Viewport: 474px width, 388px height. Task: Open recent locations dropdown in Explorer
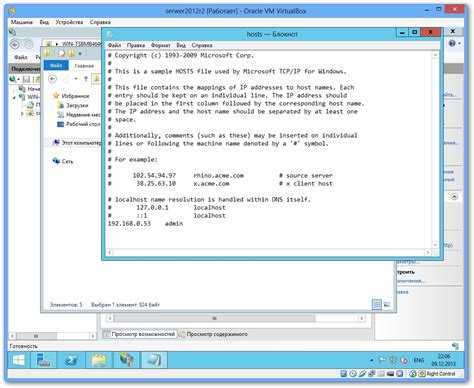click(x=76, y=79)
